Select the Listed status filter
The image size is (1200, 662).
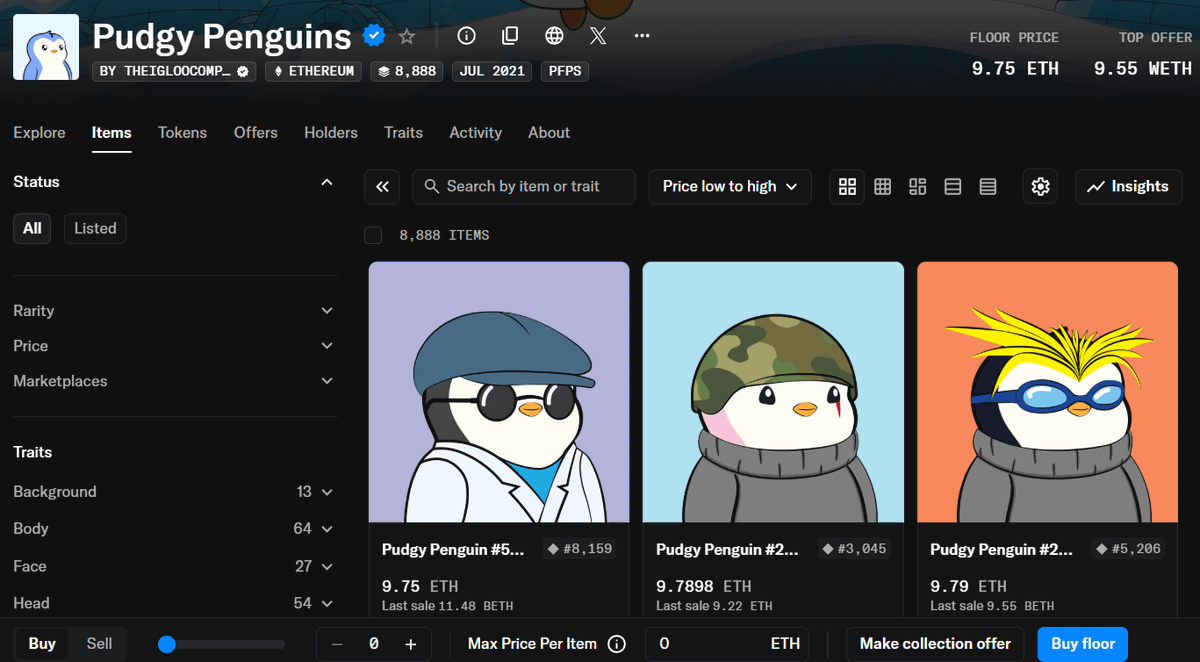95,228
